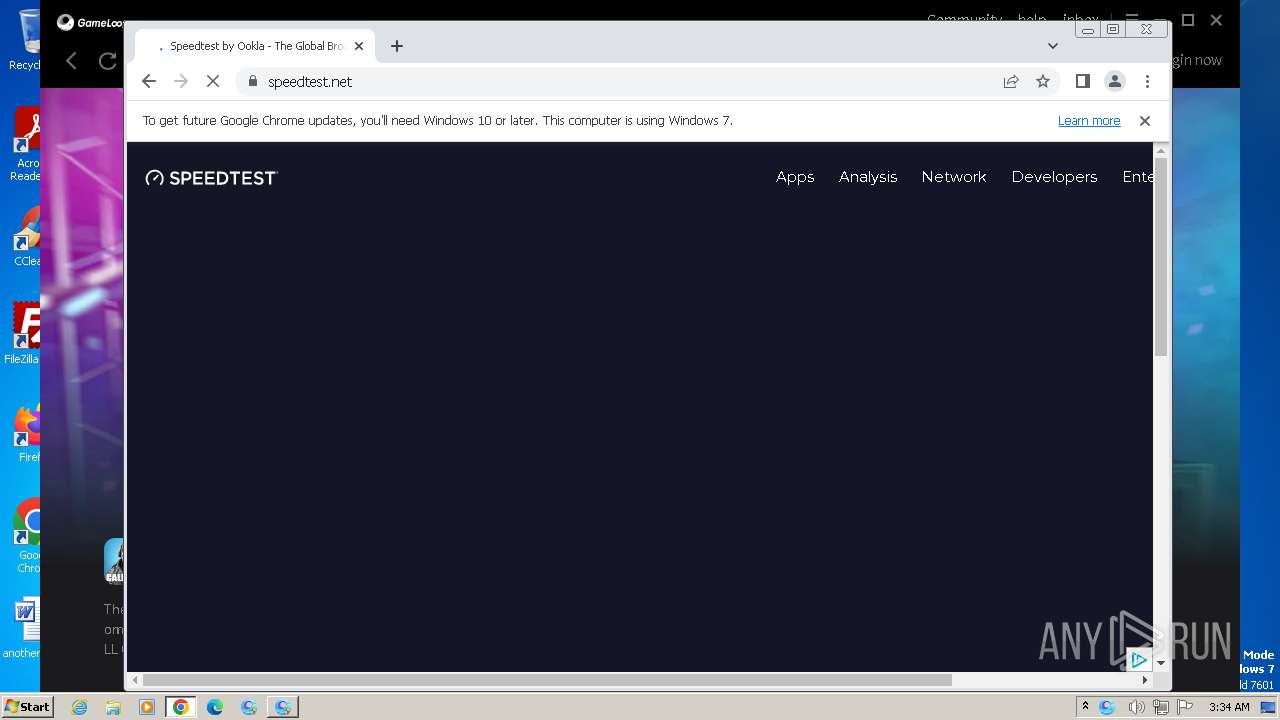Open the Developers menu item
Screen dimensions: 1280x720
click(x=1054, y=177)
